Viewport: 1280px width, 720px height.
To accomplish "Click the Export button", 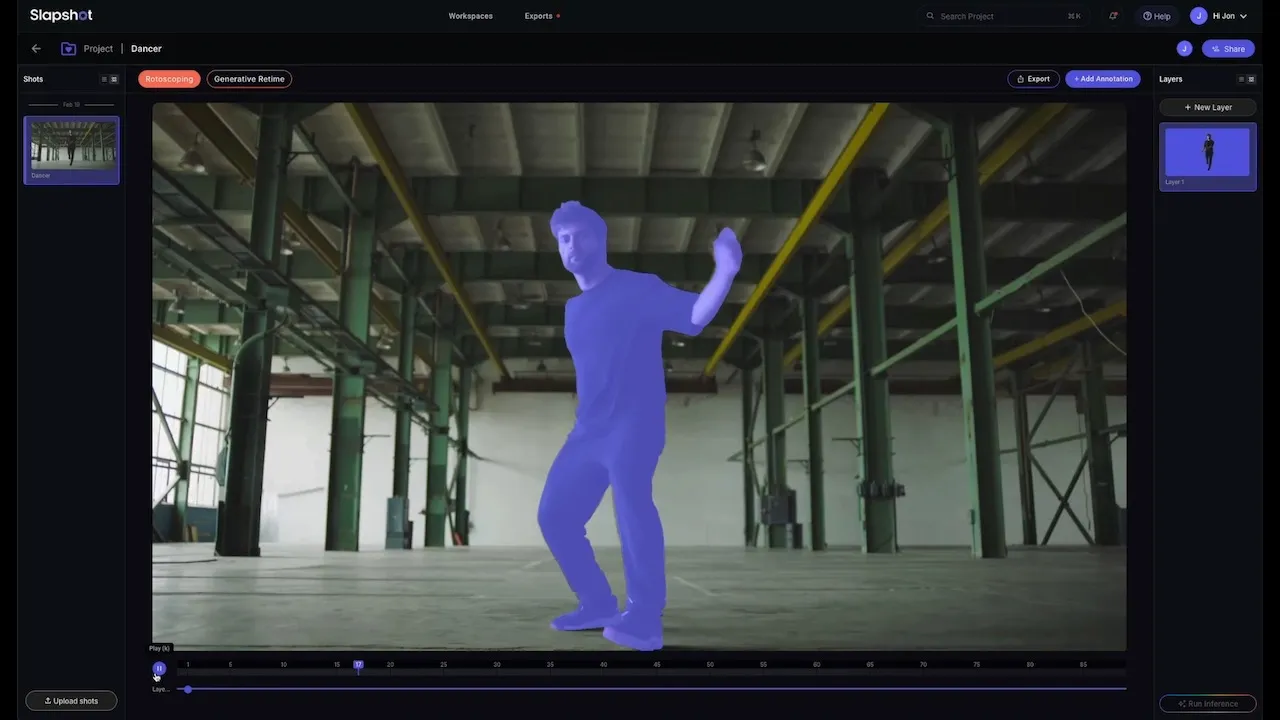I will 1033,79.
